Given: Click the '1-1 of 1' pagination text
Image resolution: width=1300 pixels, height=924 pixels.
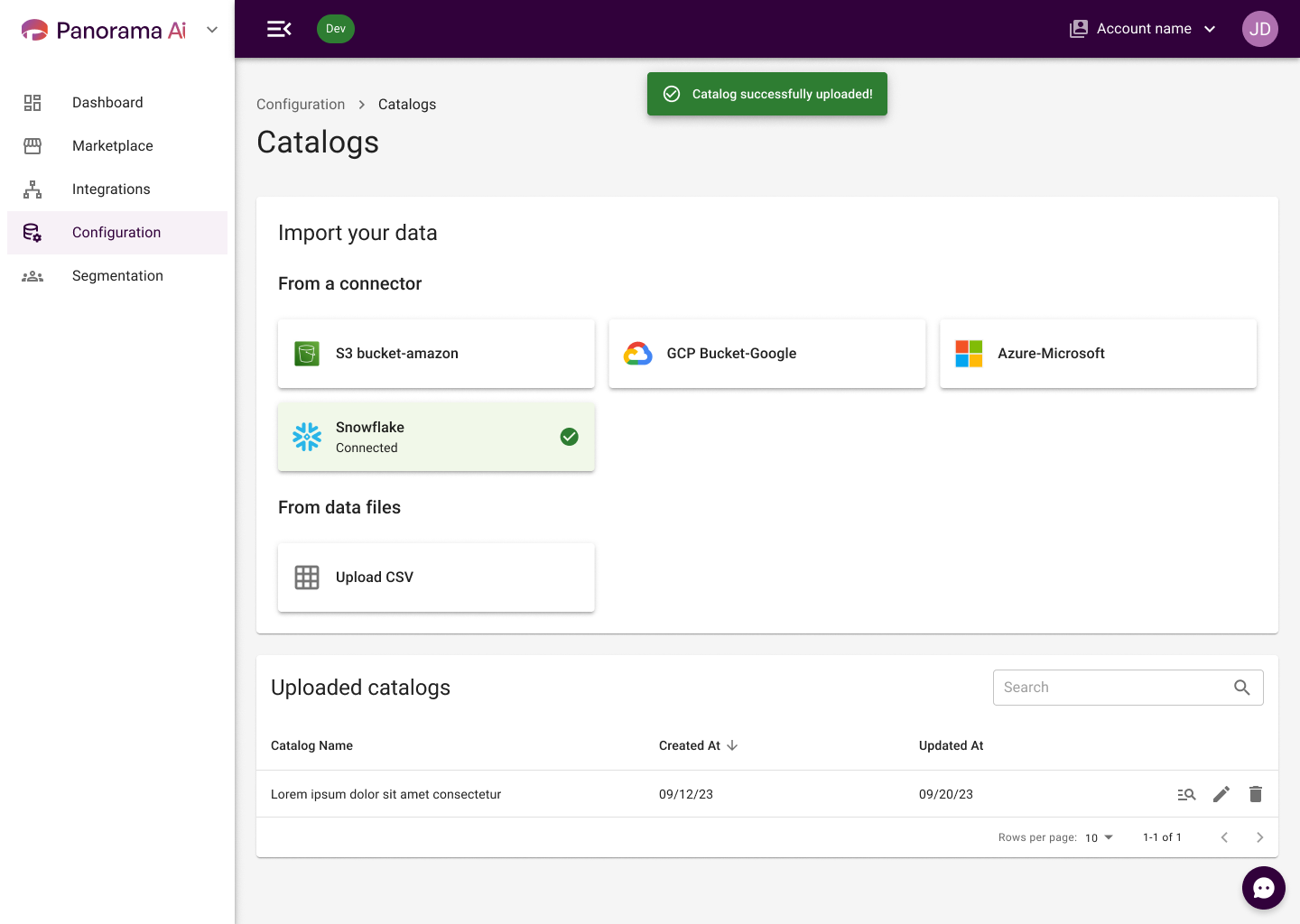Looking at the screenshot, I should [x=1162, y=837].
